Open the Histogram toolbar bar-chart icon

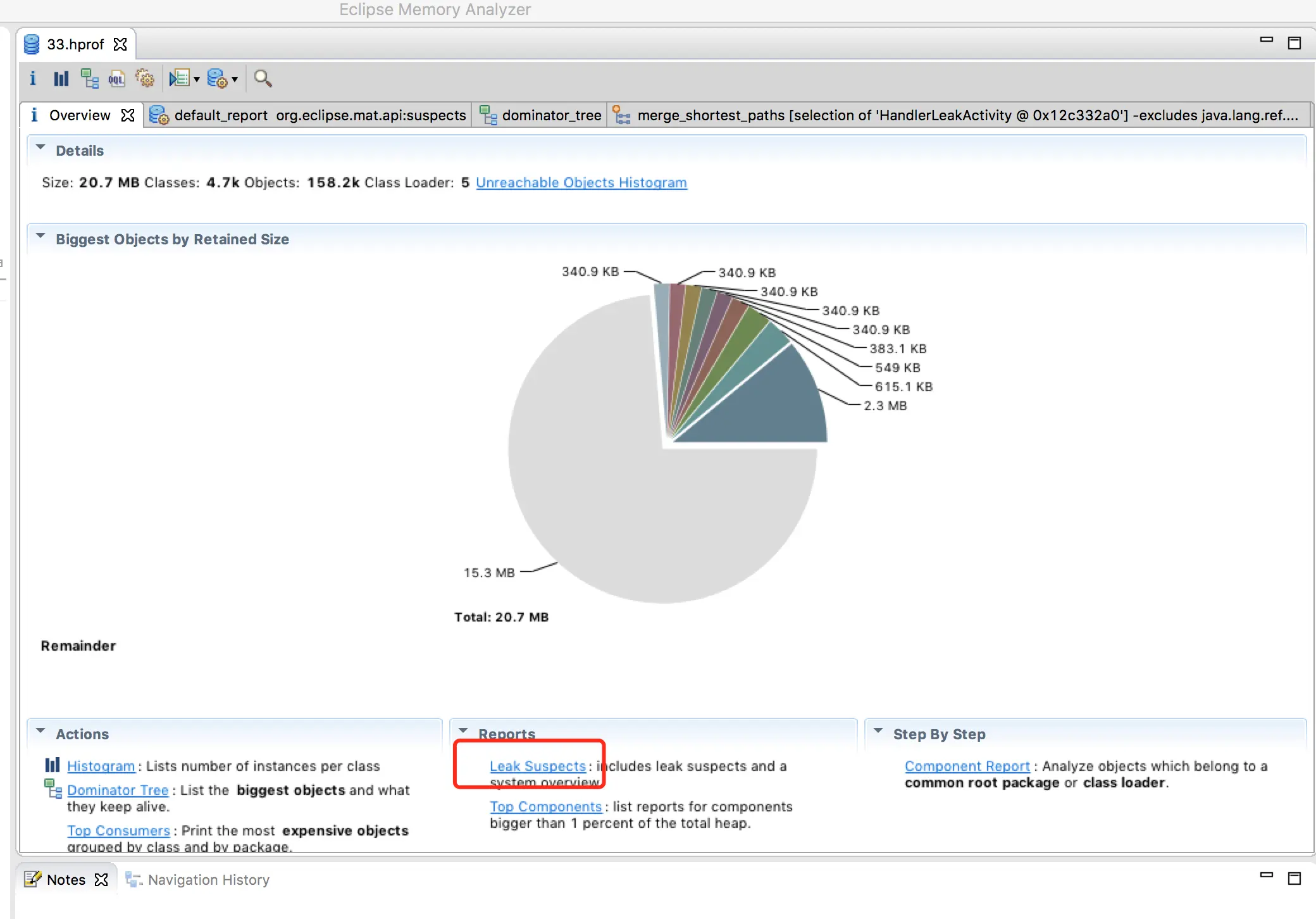click(x=61, y=78)
